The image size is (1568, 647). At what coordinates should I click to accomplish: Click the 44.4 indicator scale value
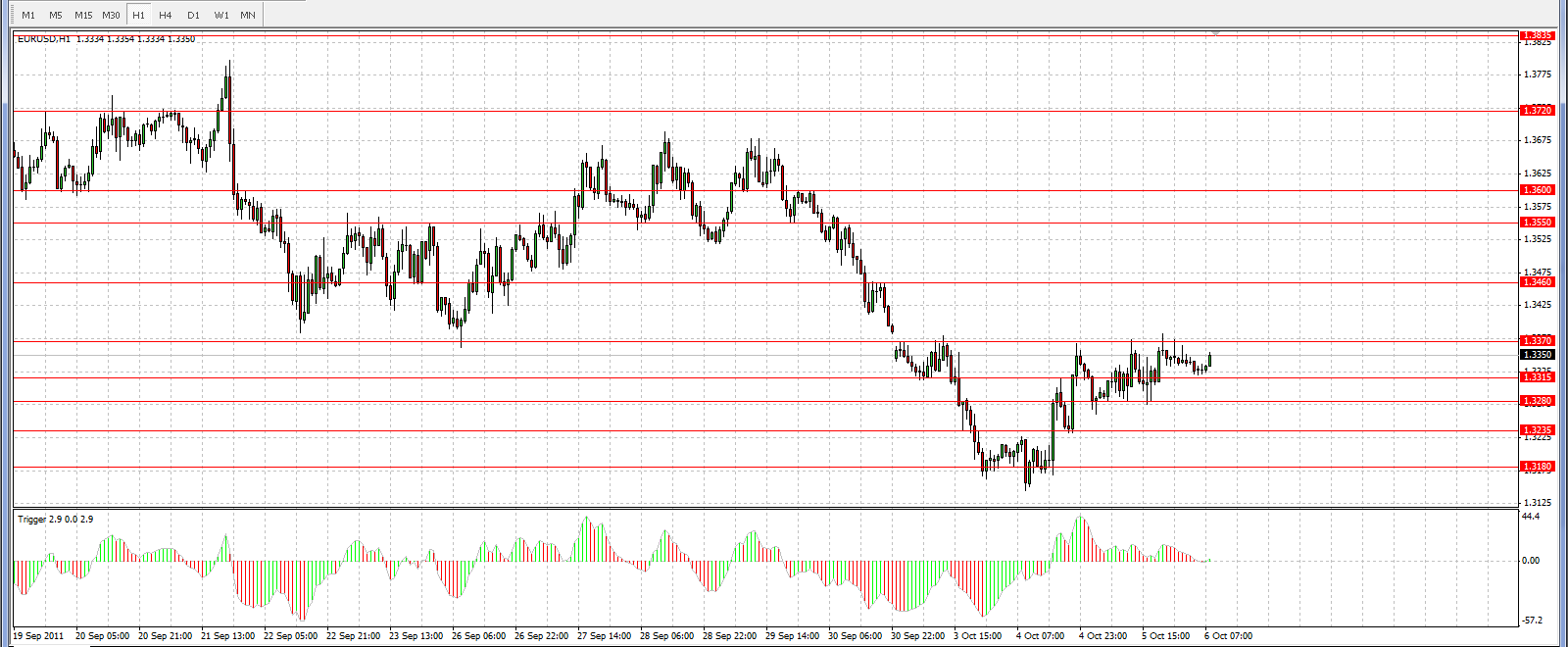[1531, 517]
